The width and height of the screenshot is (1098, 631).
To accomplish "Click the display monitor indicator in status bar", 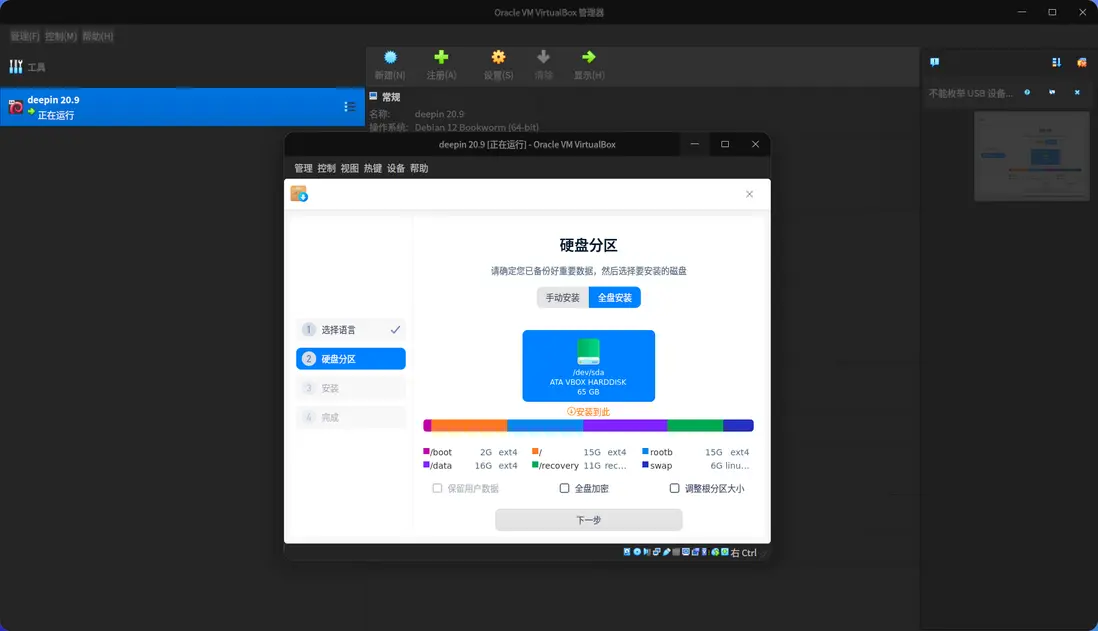I will [686, 552].
